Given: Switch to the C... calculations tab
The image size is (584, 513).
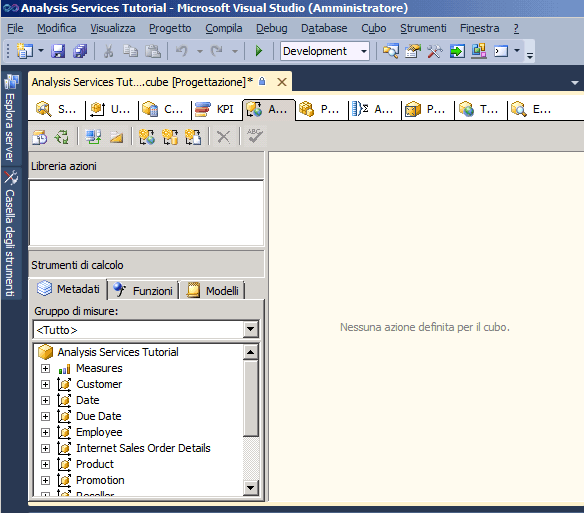Looking at the screenshot, I should (163, 110).
